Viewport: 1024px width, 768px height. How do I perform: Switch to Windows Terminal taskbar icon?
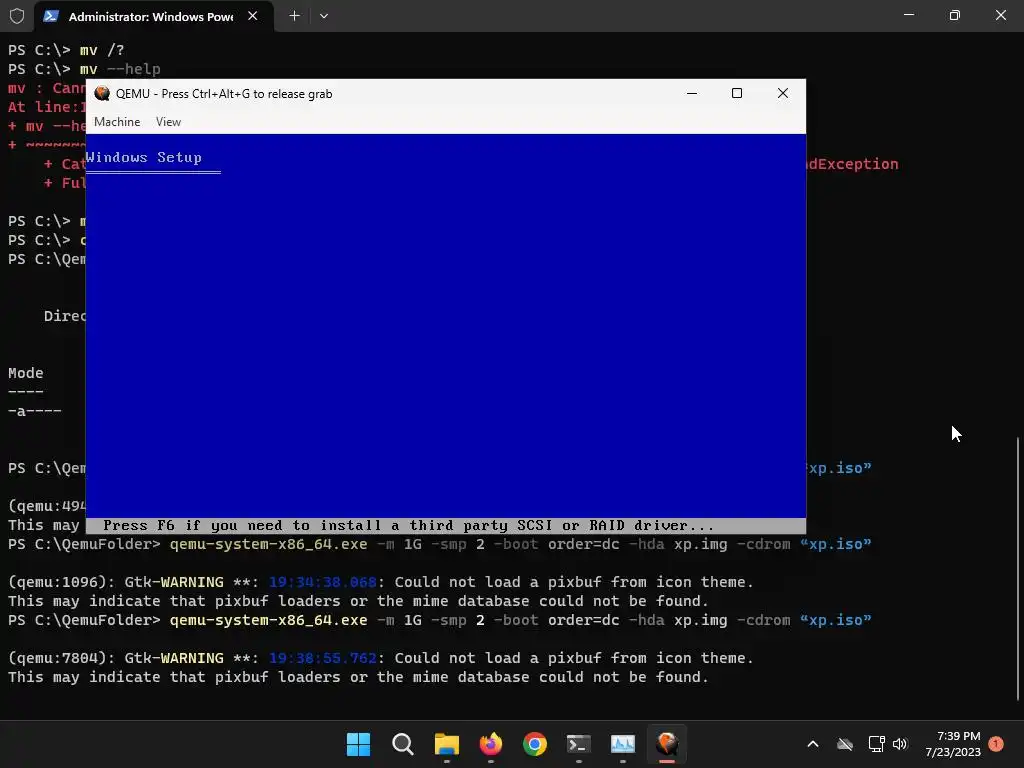(579, 744)
